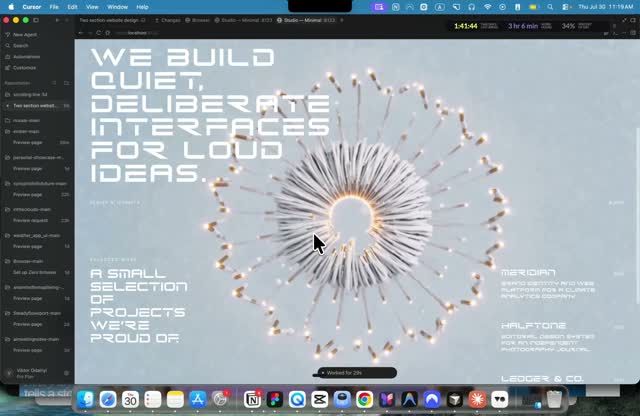Open the Ledger & Co. project link
Viewport: 640px width, 416px height.
click(x=542, y=378)
